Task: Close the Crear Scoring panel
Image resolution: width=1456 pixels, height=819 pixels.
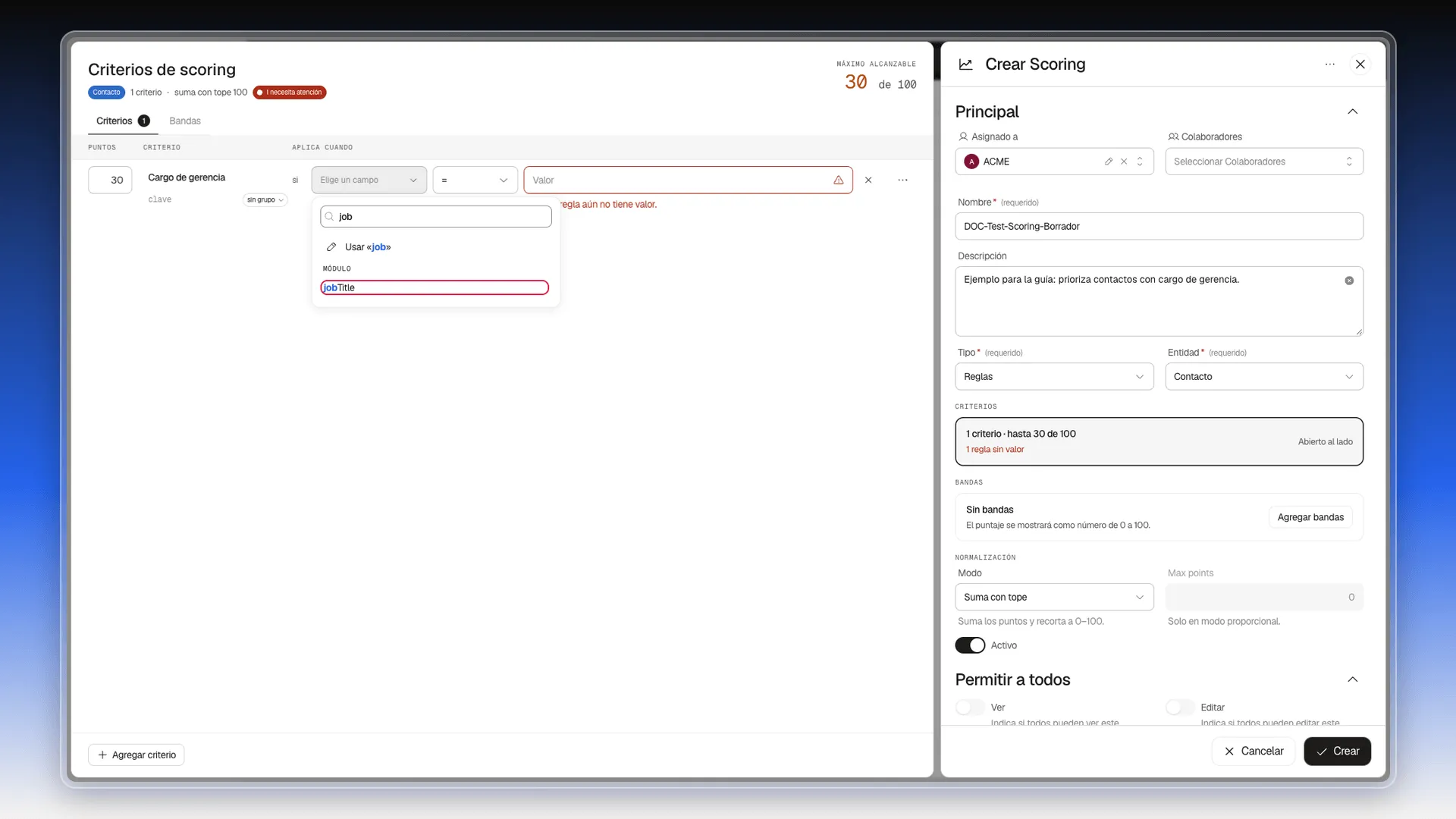Action: click(1360, 64)
